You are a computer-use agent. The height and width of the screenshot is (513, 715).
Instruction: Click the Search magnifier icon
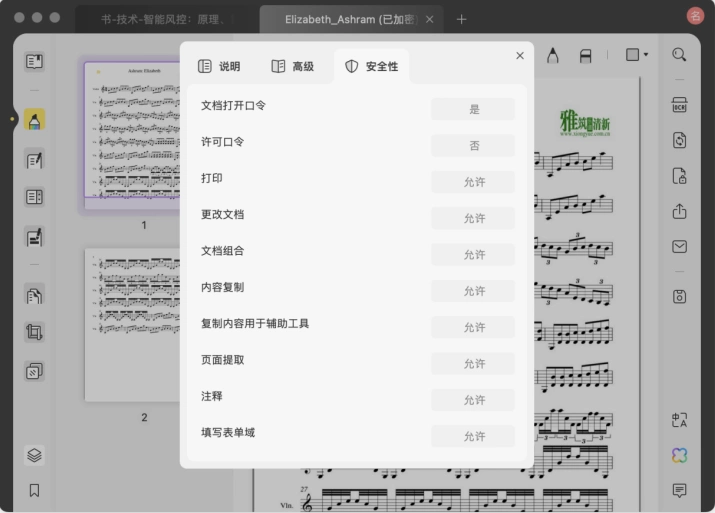(x=679, y=55)
